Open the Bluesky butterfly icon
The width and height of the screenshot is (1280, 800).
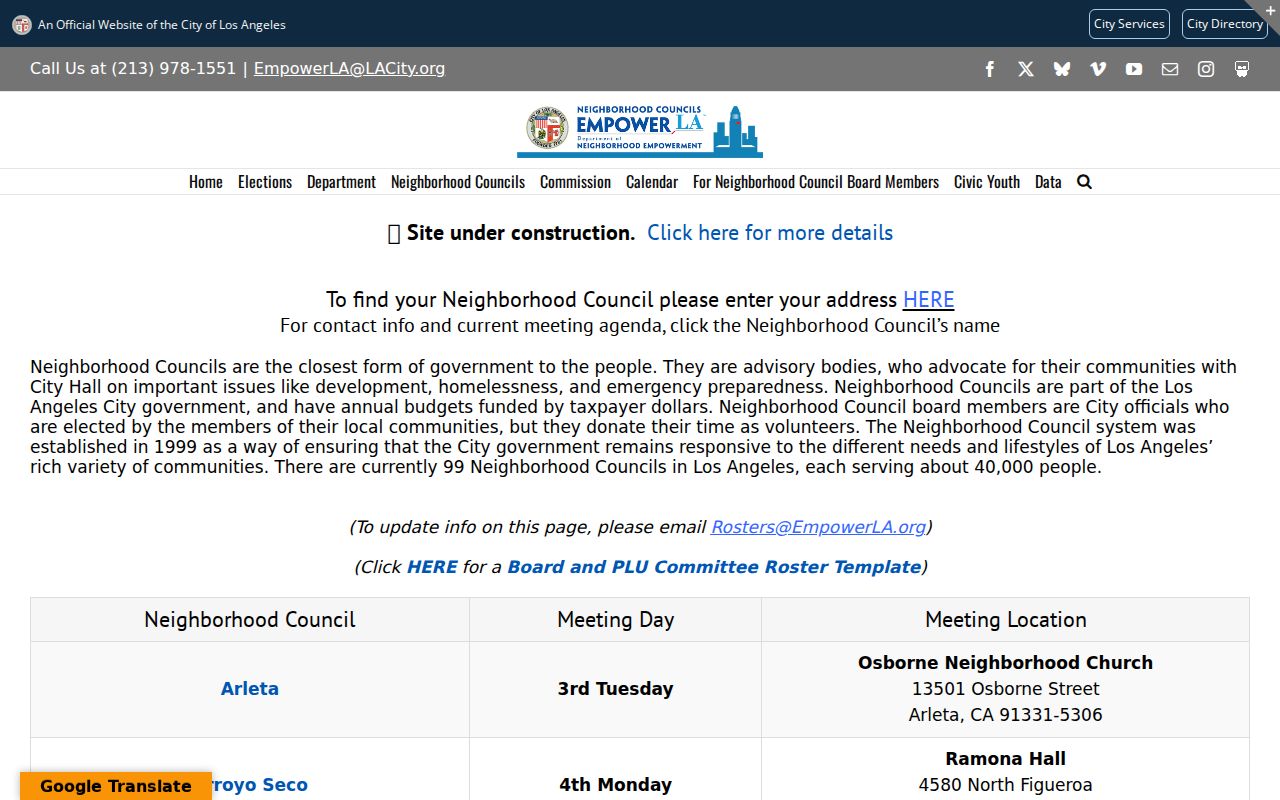[x=1062, y=69]
